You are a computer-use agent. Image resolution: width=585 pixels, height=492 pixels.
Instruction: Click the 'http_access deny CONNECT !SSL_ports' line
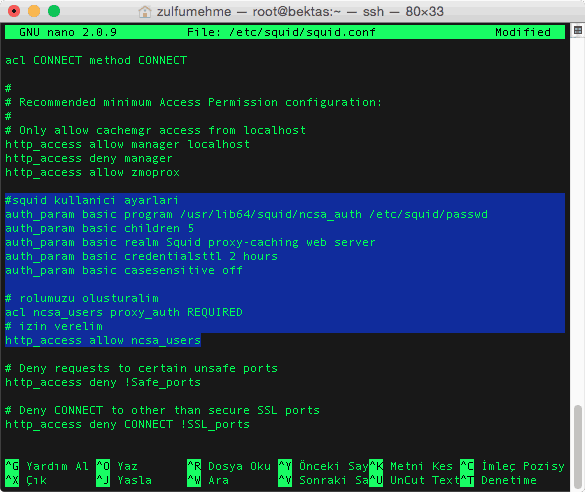[x=128, y=424]
